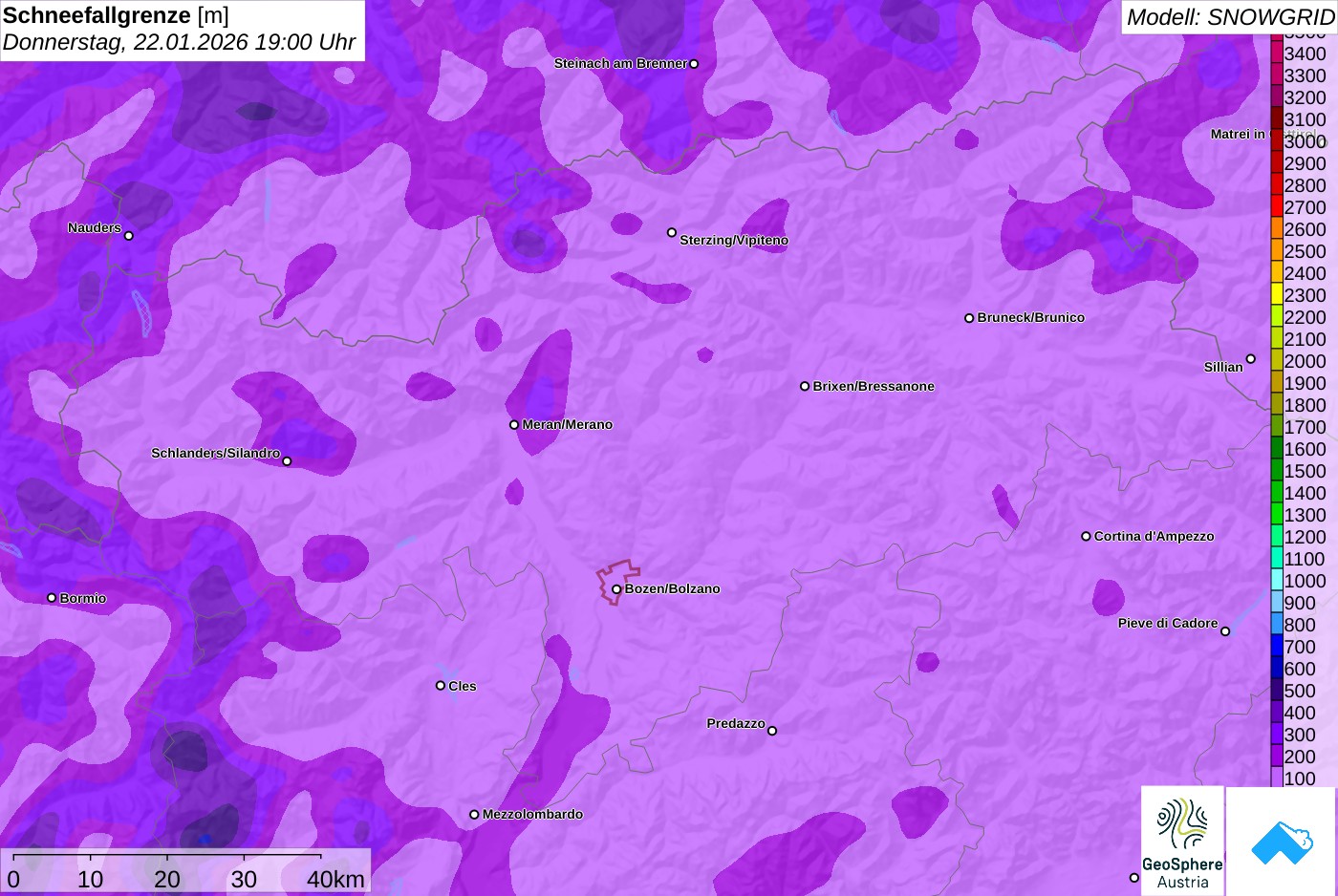Screen dimensions: 1338x896
Task: Select the 100 m legend color swatch
Action: [x=1276, y=777]
